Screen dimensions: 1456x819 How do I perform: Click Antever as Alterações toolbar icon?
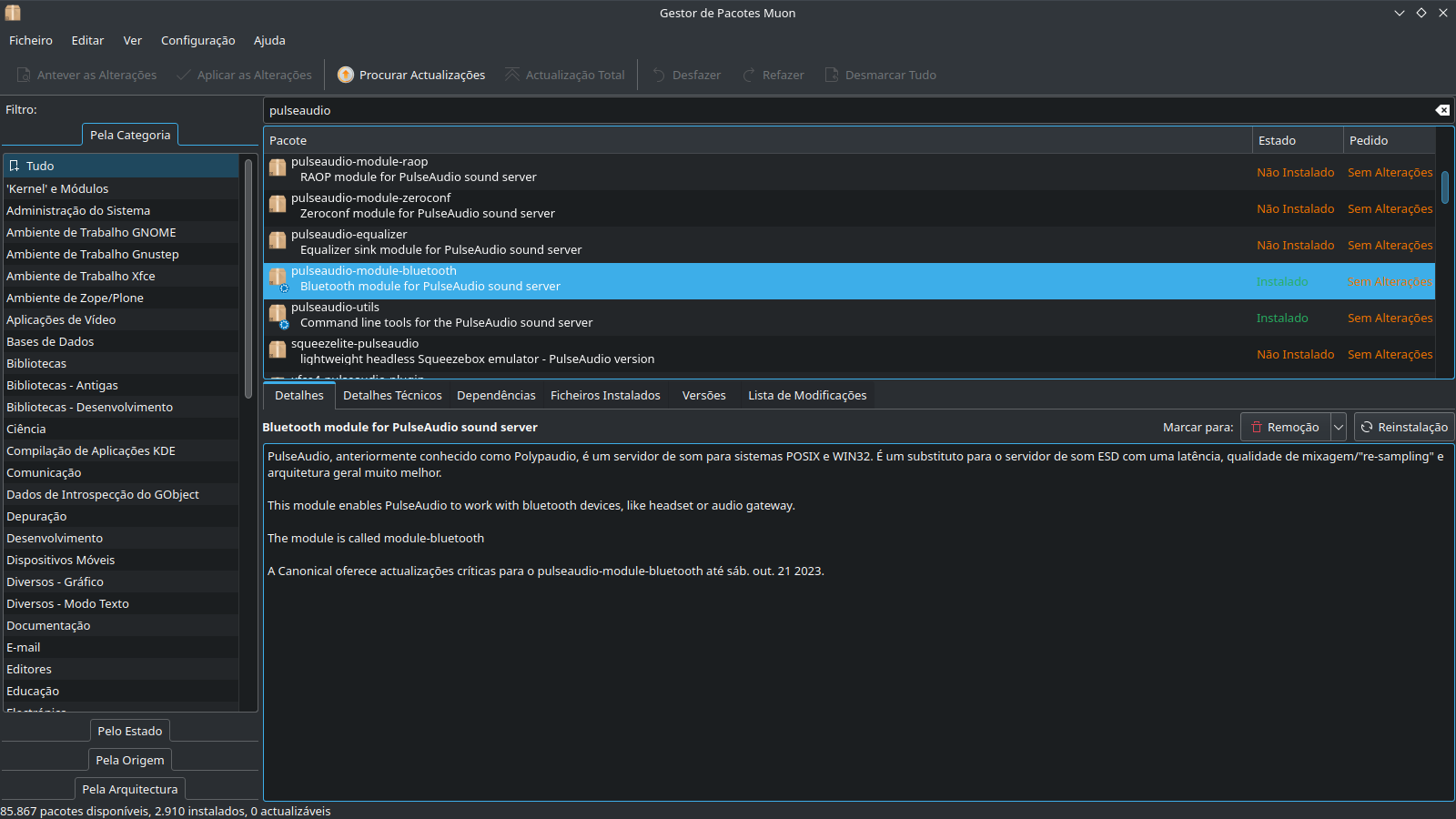coord(24,75)
